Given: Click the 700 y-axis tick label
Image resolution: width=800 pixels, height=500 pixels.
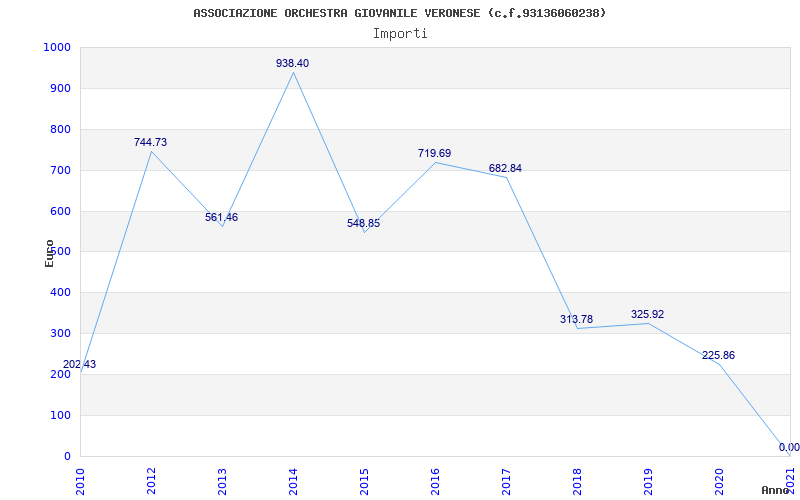Looking at the screenshot, I should point(60,170).
